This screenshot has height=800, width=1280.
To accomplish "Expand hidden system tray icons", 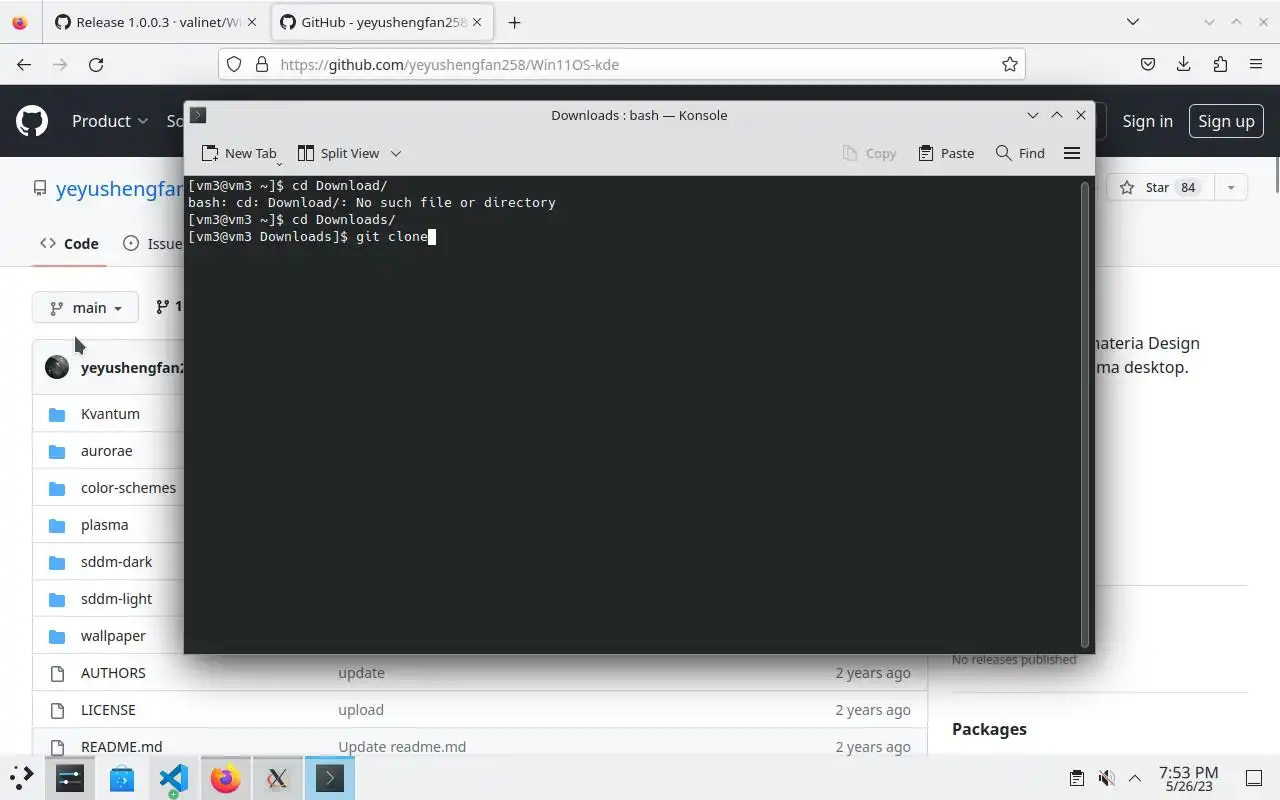I will pyautogui.click(x=1135, y=778).
